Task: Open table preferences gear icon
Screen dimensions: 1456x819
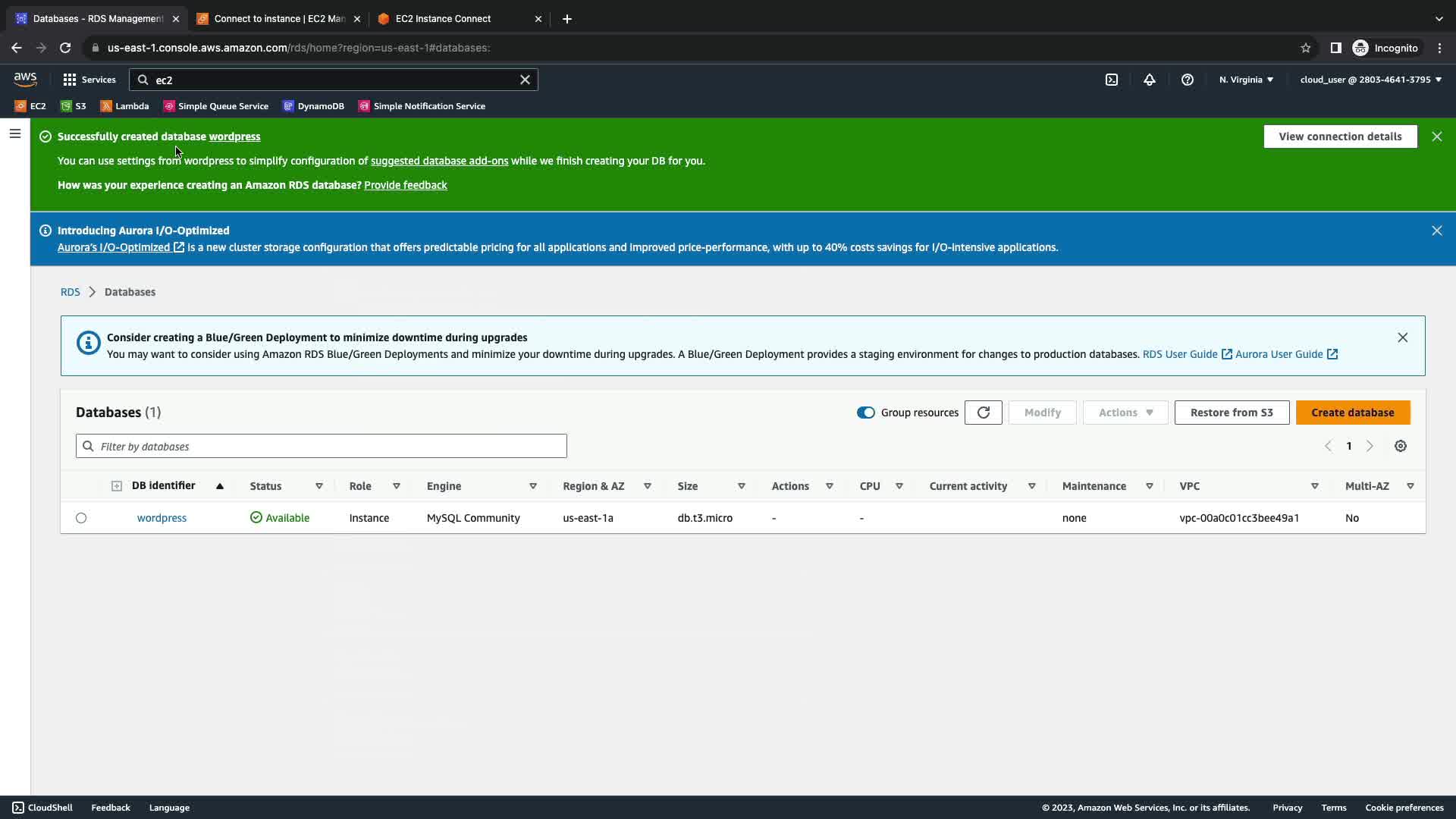Action: [x=1401, y=447]
